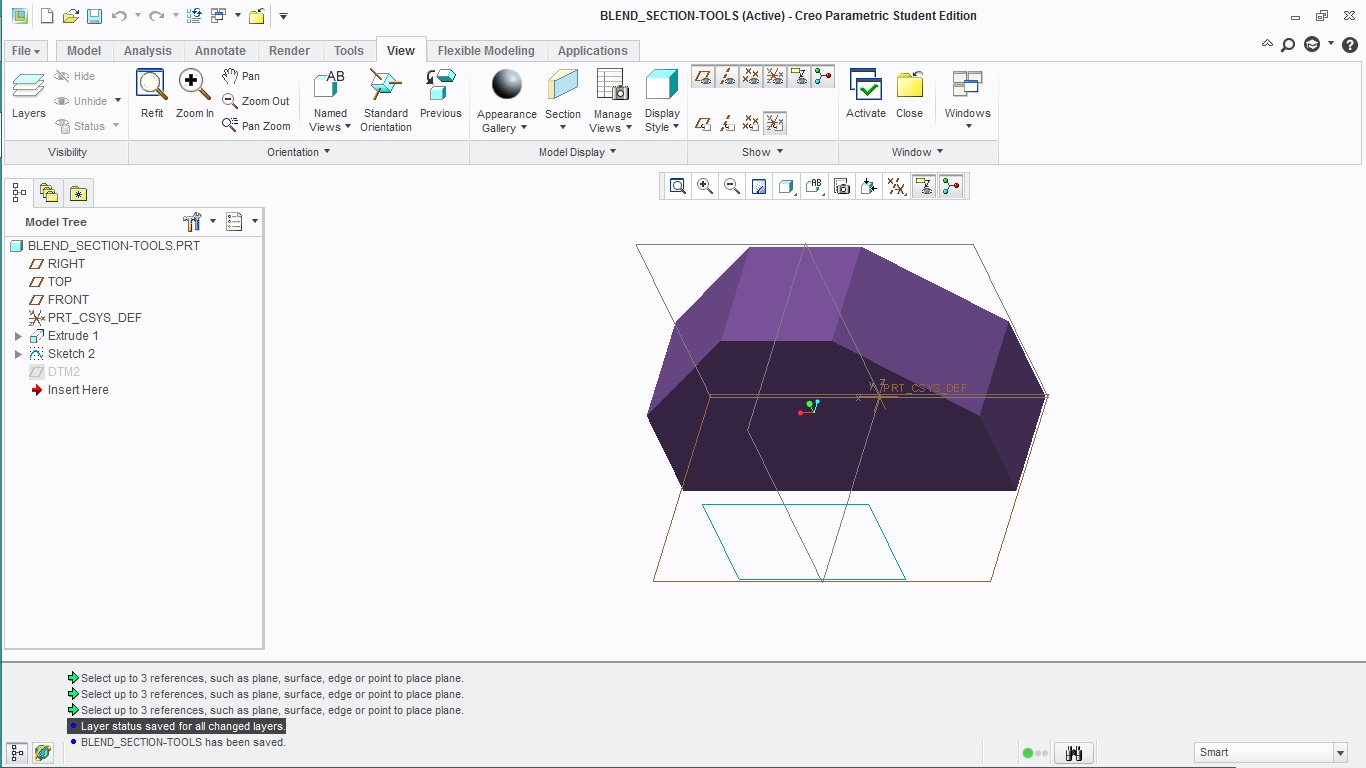Open Folder Browser tab in navigator
The image size is (1366, 768).
(49, 193)
